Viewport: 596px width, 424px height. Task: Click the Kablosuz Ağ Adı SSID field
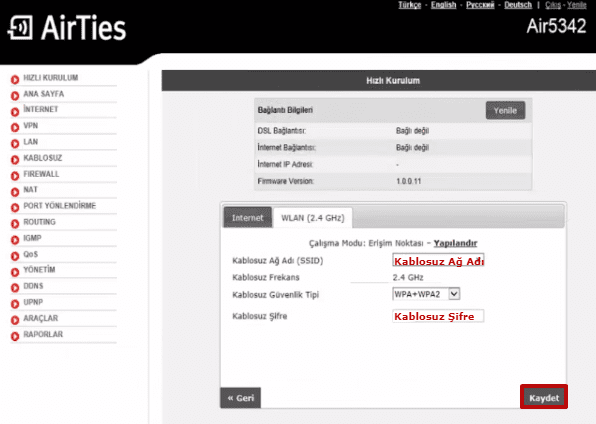tap(438, 261)
